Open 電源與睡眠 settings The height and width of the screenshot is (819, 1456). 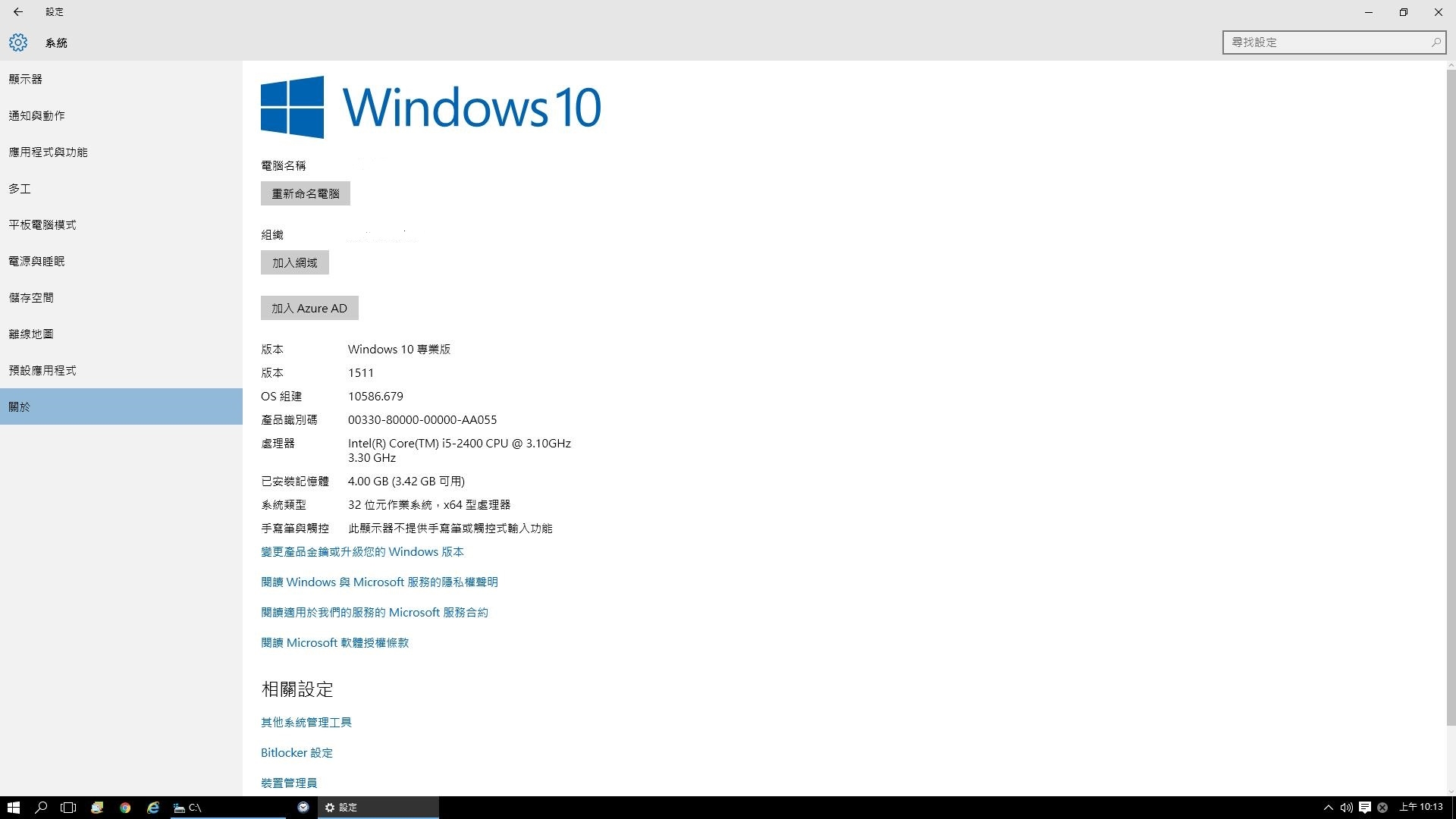121,261
